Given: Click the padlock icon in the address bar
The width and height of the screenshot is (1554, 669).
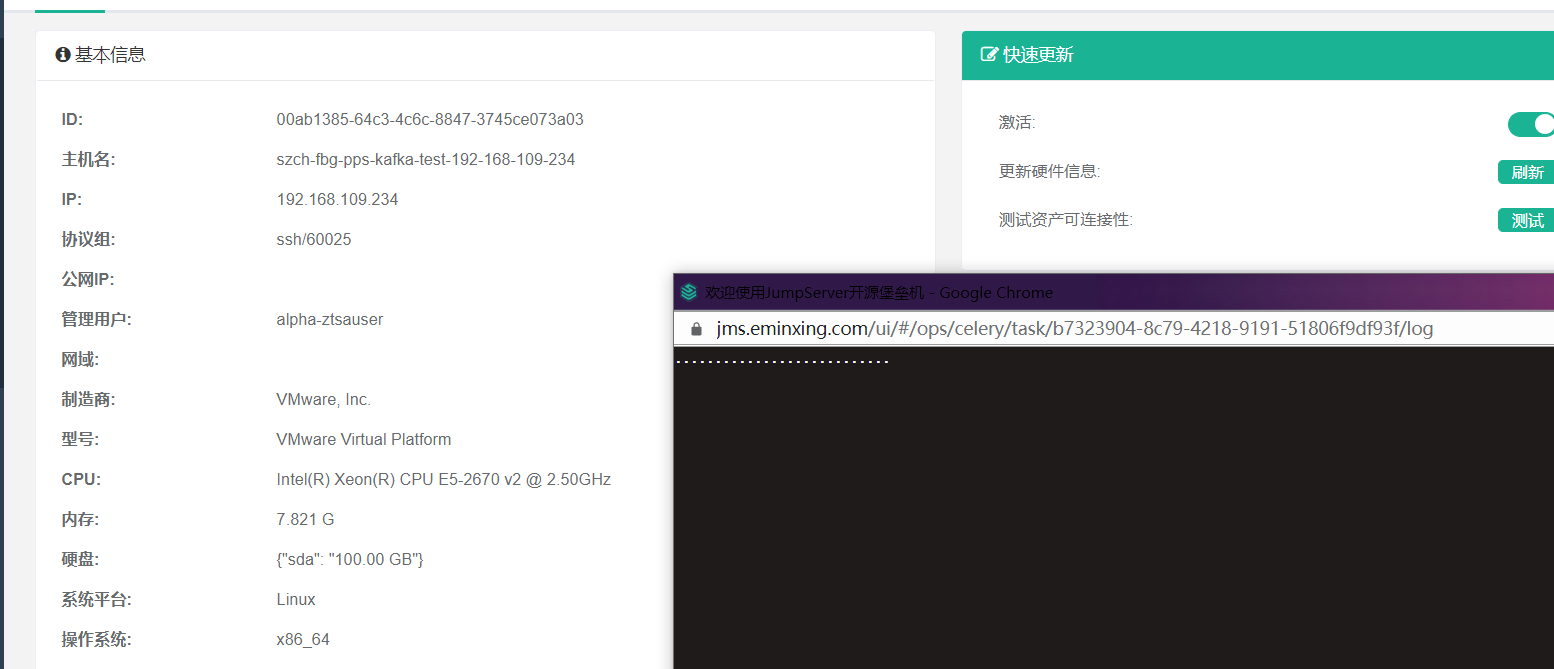Looking at the screenshot, I should point(695,328).
